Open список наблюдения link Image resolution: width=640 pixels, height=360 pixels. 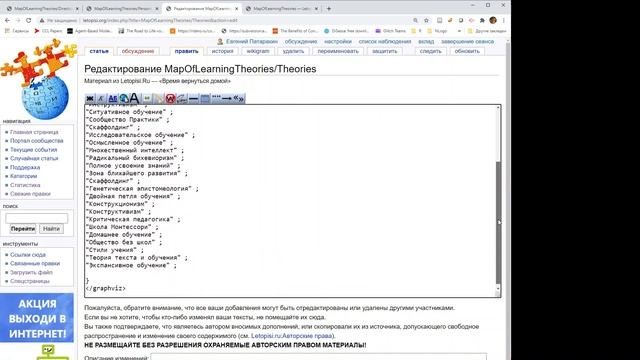pos(385,41)
